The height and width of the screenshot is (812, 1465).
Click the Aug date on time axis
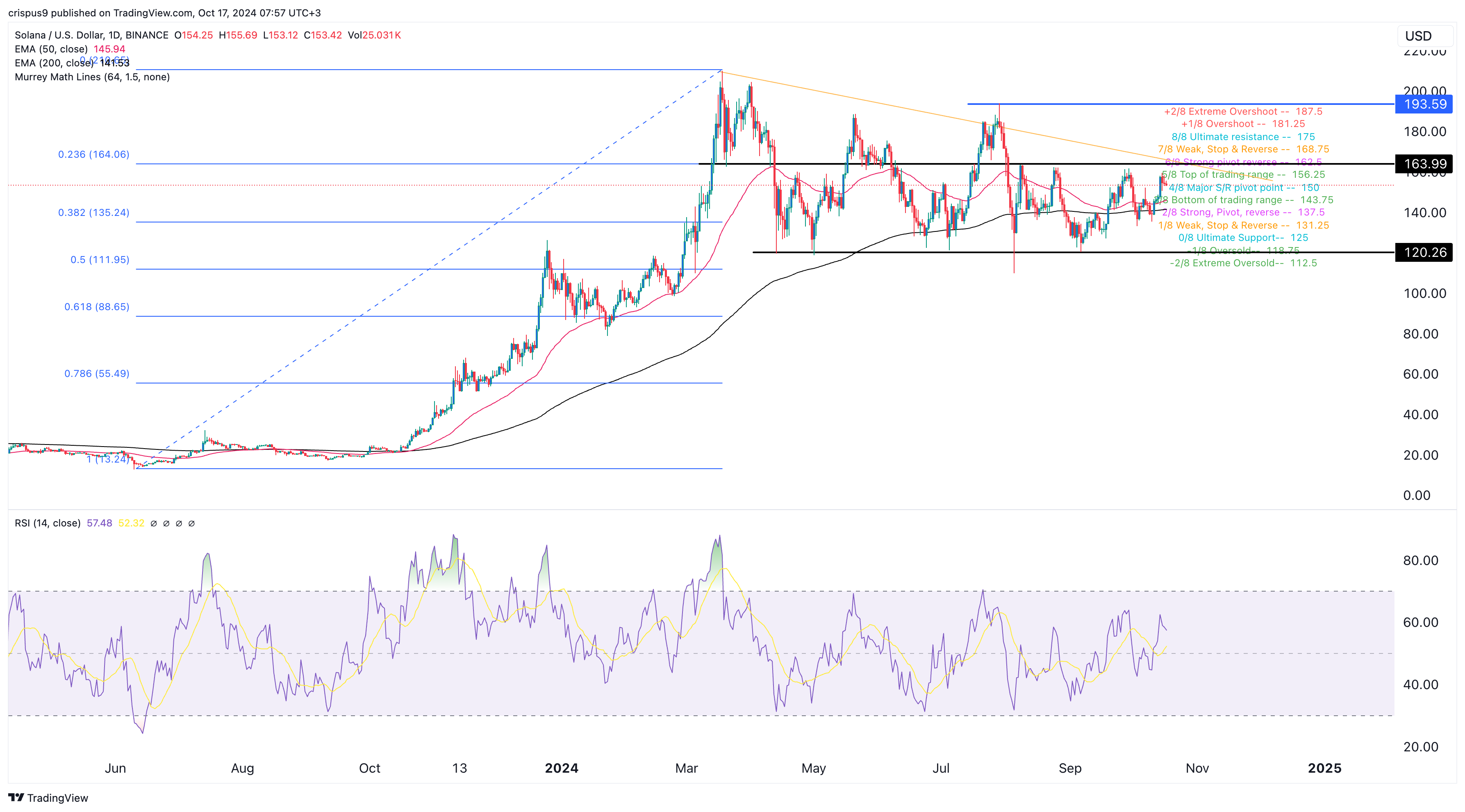242,768
